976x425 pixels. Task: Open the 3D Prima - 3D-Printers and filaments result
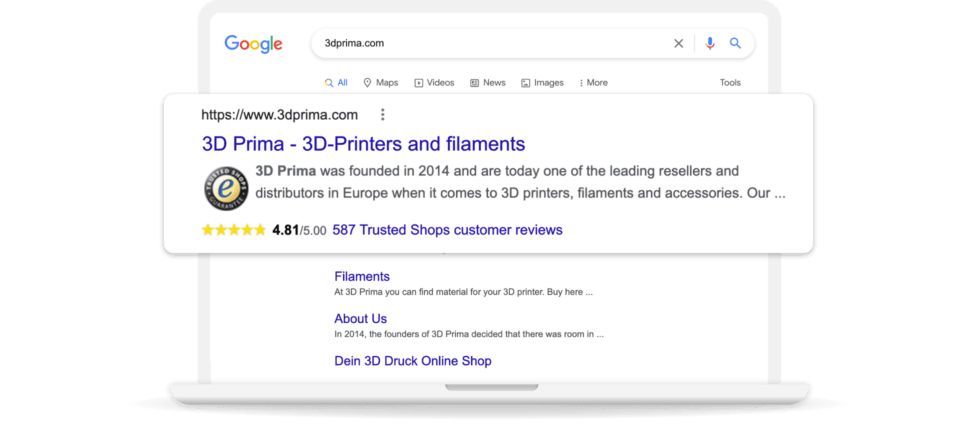364,144
